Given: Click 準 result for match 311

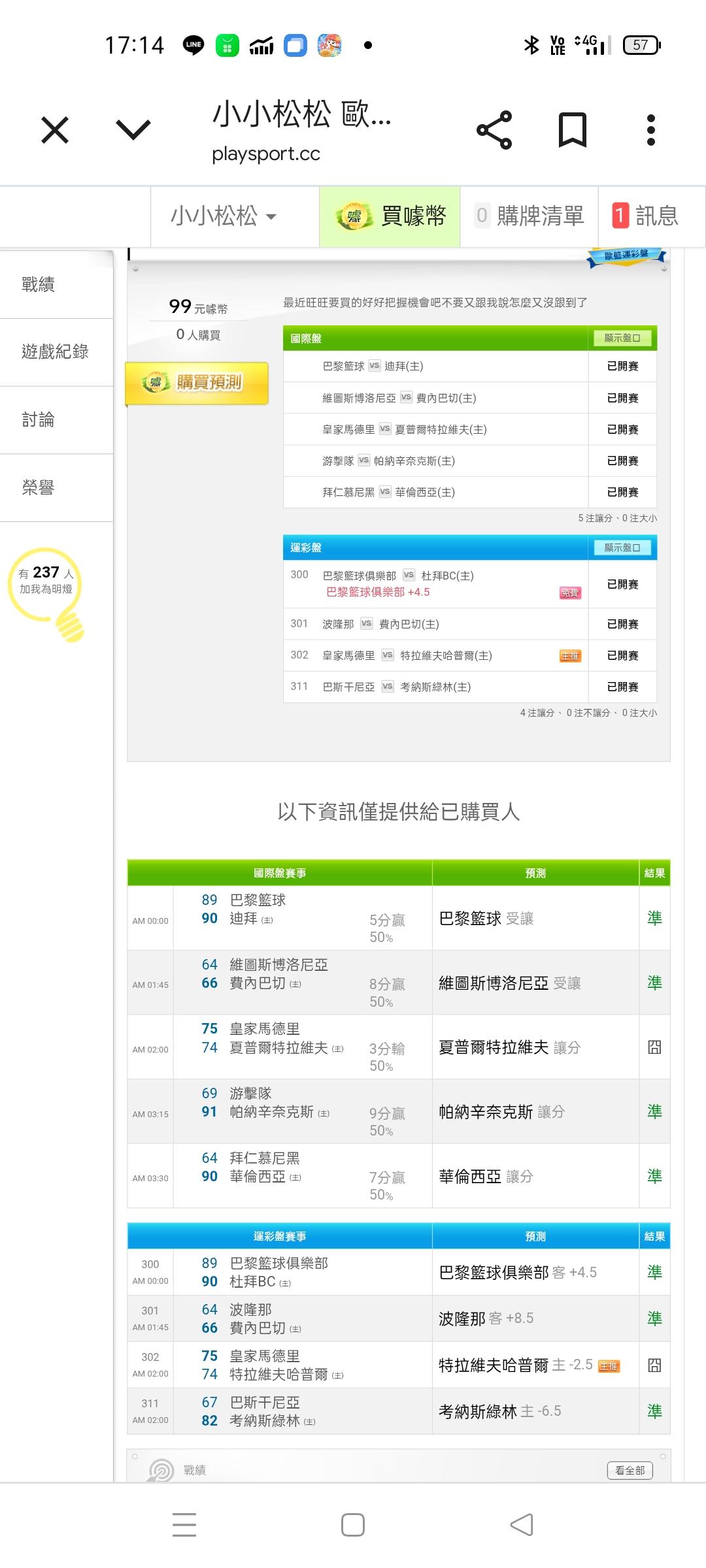Looking at the screenshot, I should point(654,1411).
